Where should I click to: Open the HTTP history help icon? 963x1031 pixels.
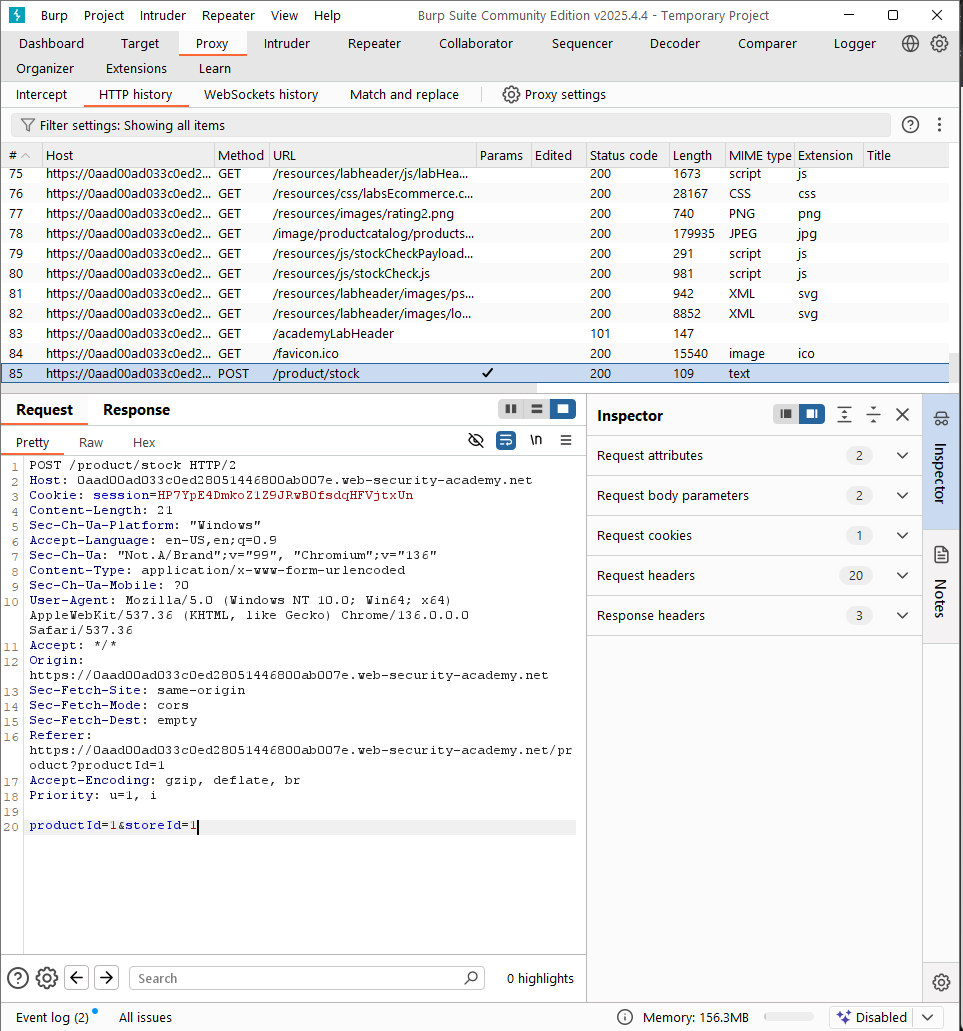coord(910,124)
